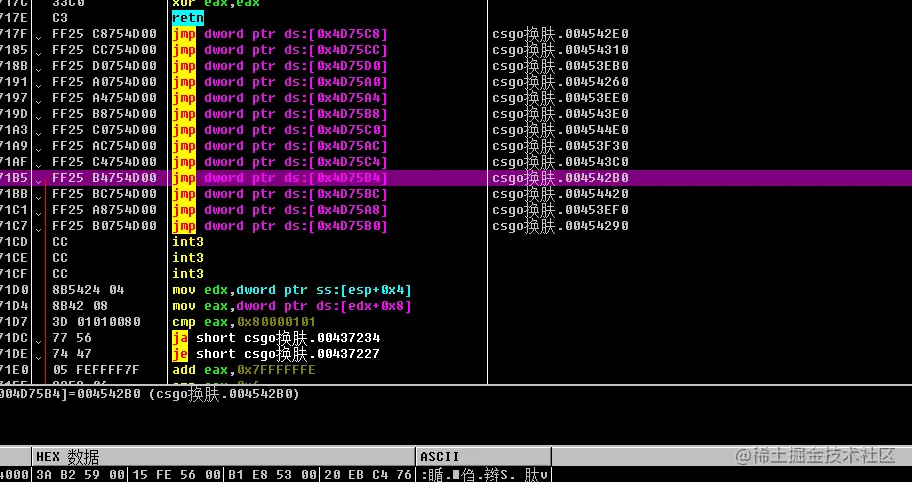Select instruction jmp dword ptr ds:[0x4D75C8]

[280, 34]
